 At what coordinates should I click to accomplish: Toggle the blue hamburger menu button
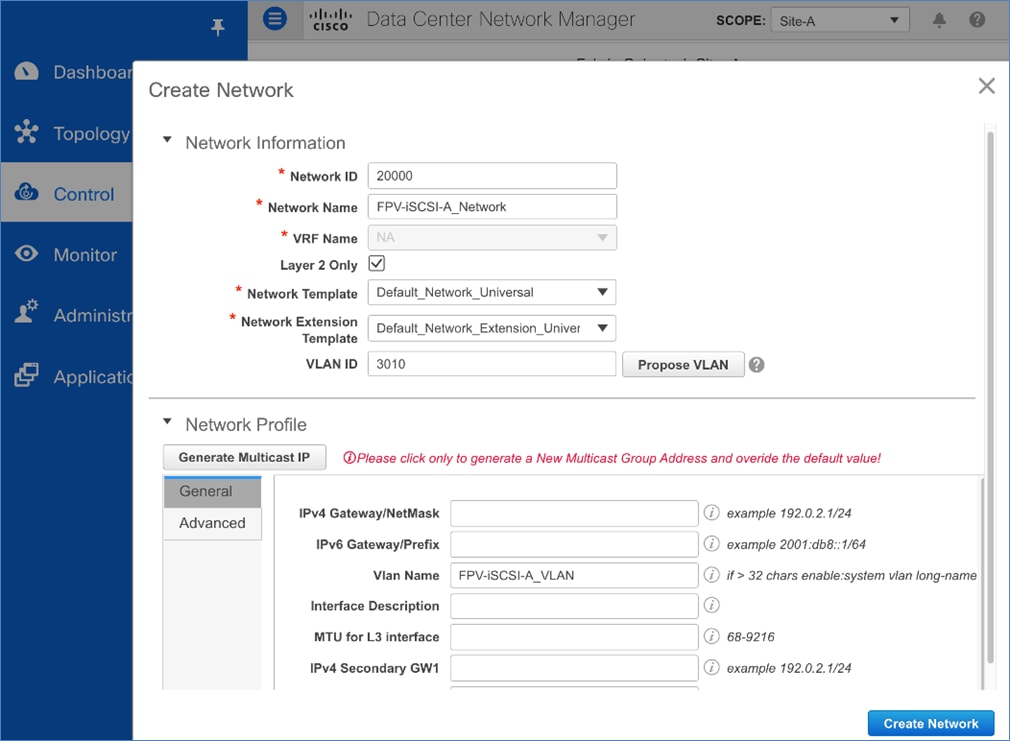pos(275,19)
